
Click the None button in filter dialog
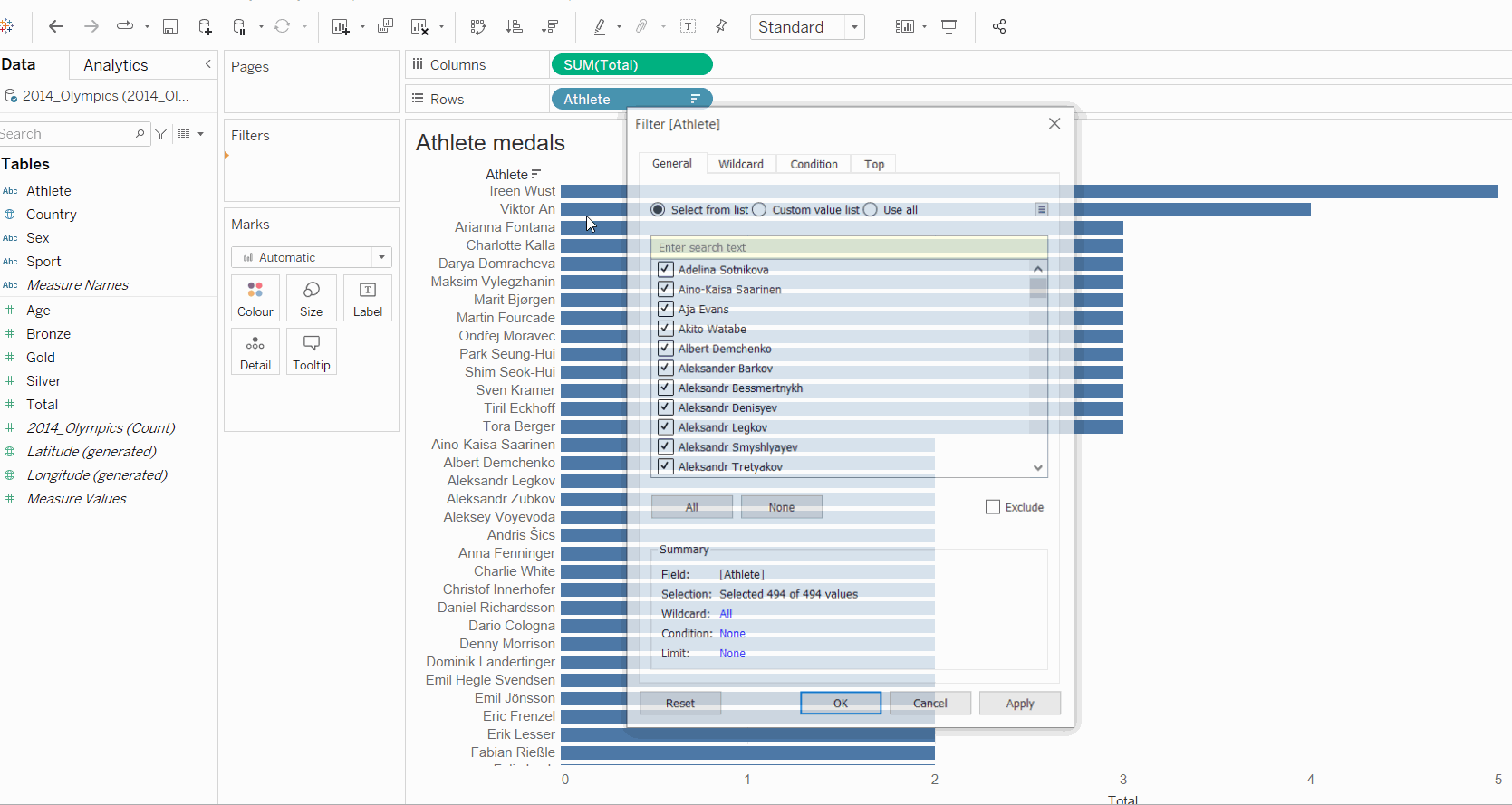coord(782,507)
